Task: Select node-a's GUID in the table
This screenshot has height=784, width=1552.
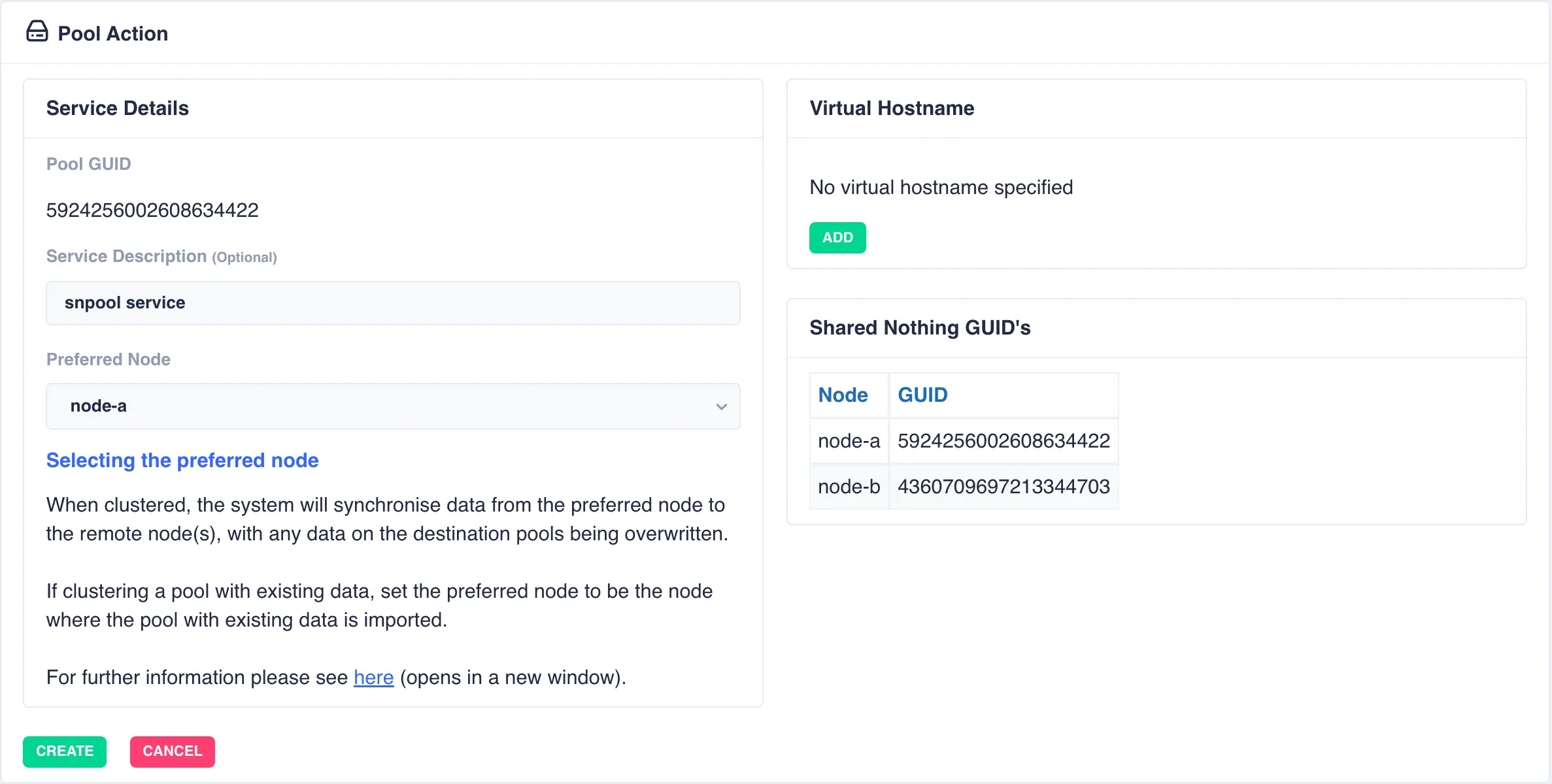Action: (x=1004, y=440)
